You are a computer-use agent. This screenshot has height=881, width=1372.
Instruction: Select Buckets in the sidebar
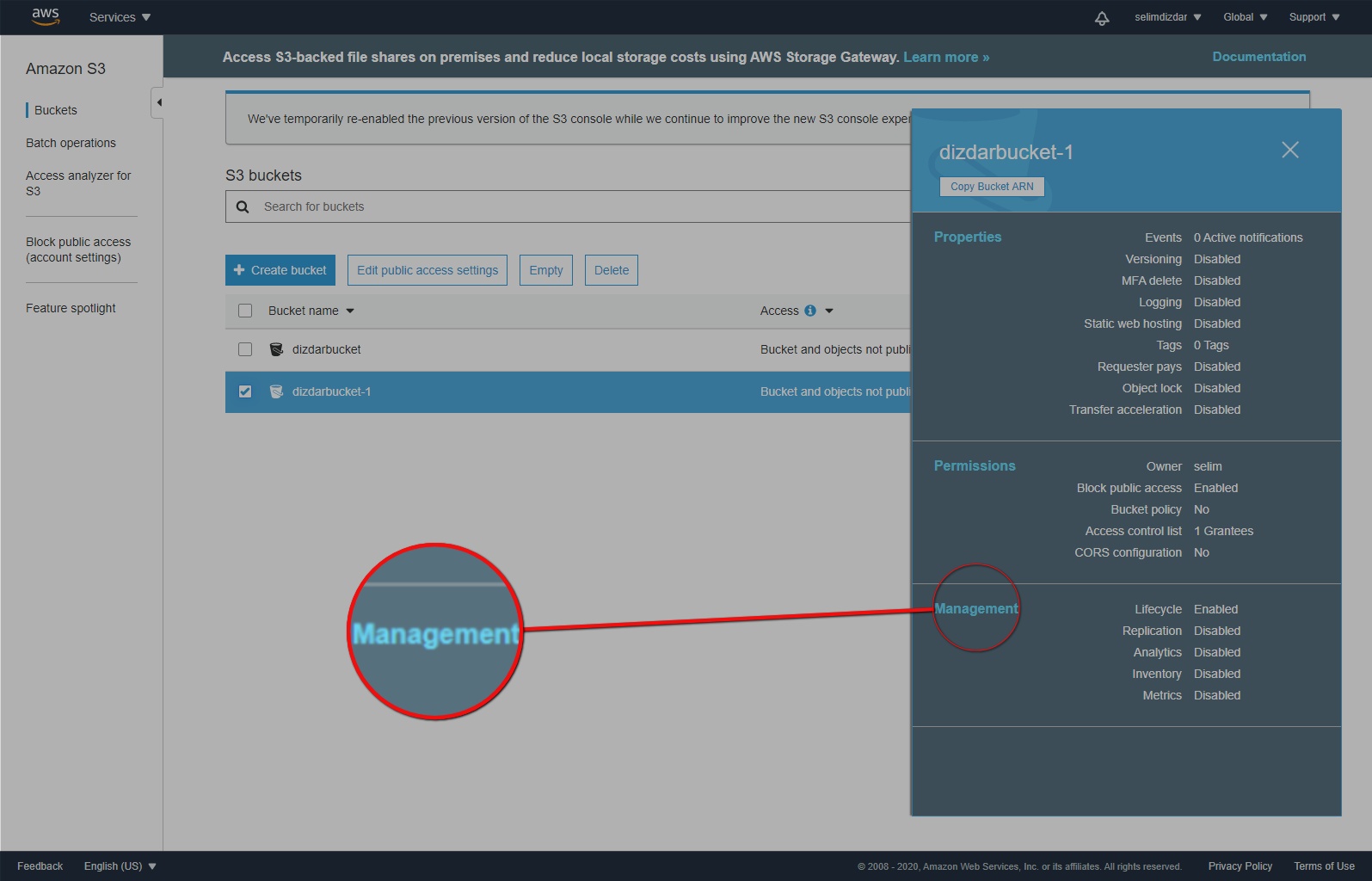point(56,110)
